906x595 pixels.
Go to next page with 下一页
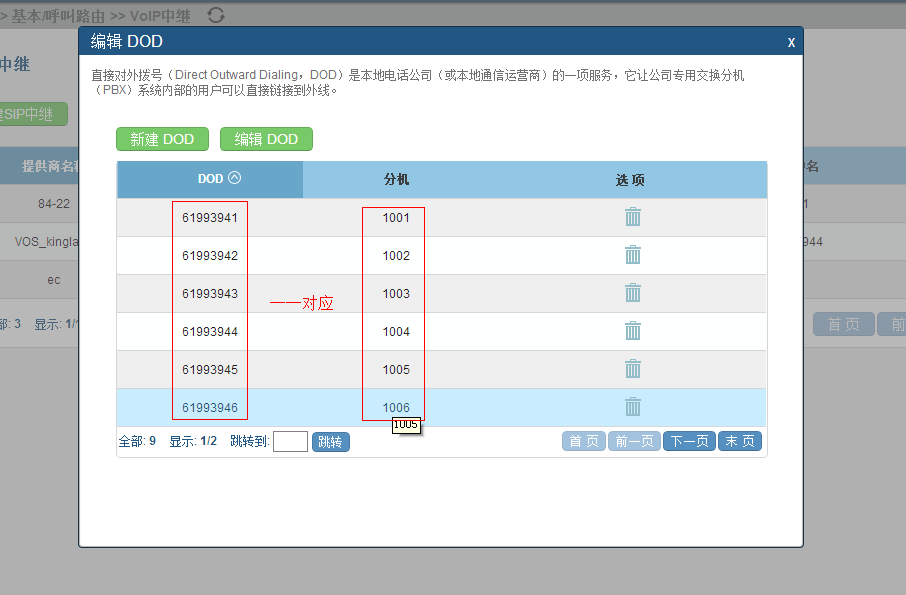point(689,441)
